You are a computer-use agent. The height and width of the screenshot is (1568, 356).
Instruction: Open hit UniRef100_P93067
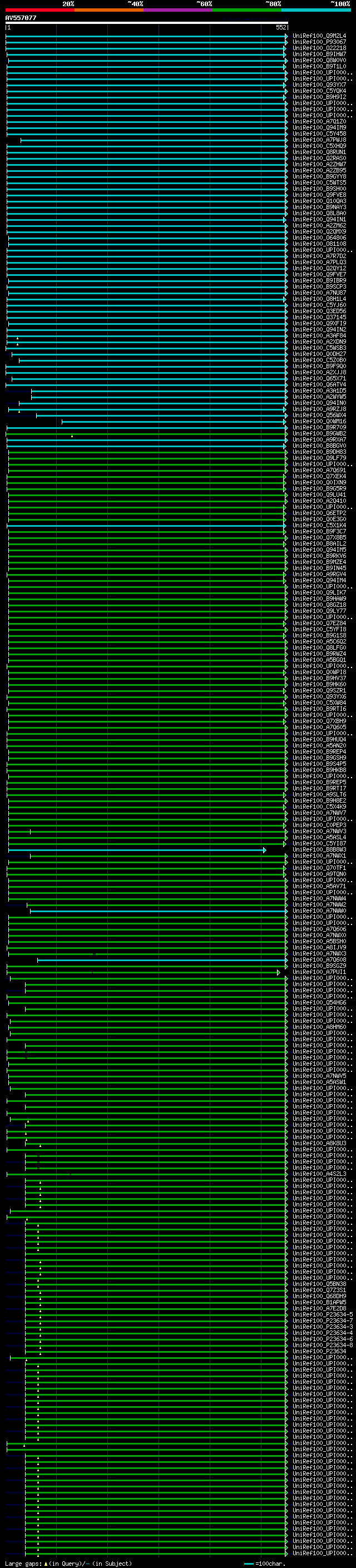[x=319, y=42]
